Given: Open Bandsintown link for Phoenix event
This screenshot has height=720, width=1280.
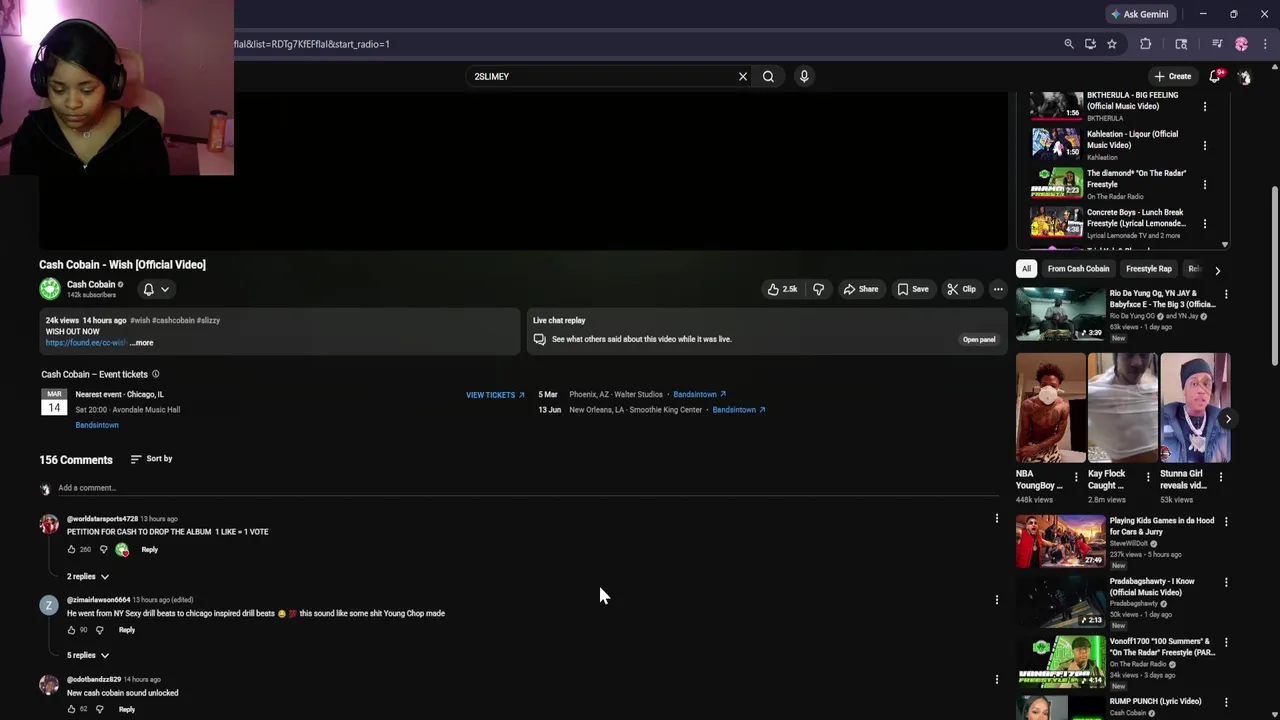Looking at the screenshot, I should tap(699, 394).
